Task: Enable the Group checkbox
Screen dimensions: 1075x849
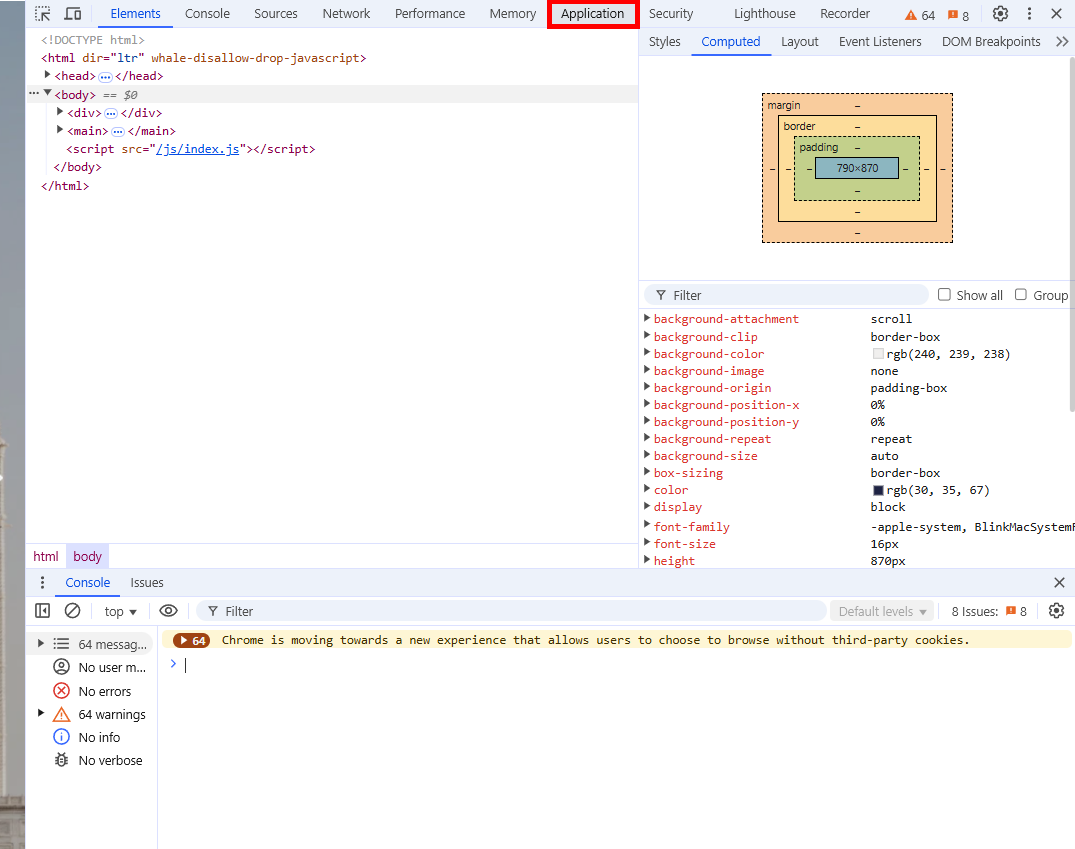Action: pyautogui.click(x=1021, y=294)
